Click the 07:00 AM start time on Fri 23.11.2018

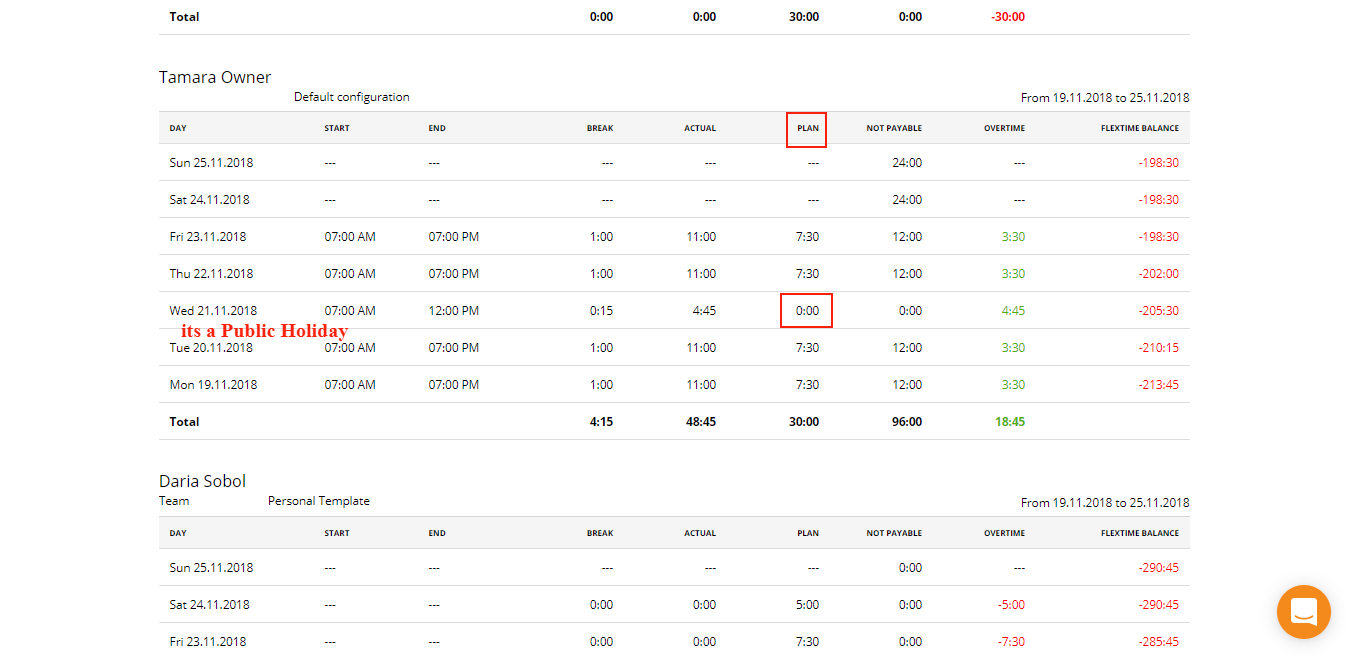pyautogui.click(x=350, y=237)
